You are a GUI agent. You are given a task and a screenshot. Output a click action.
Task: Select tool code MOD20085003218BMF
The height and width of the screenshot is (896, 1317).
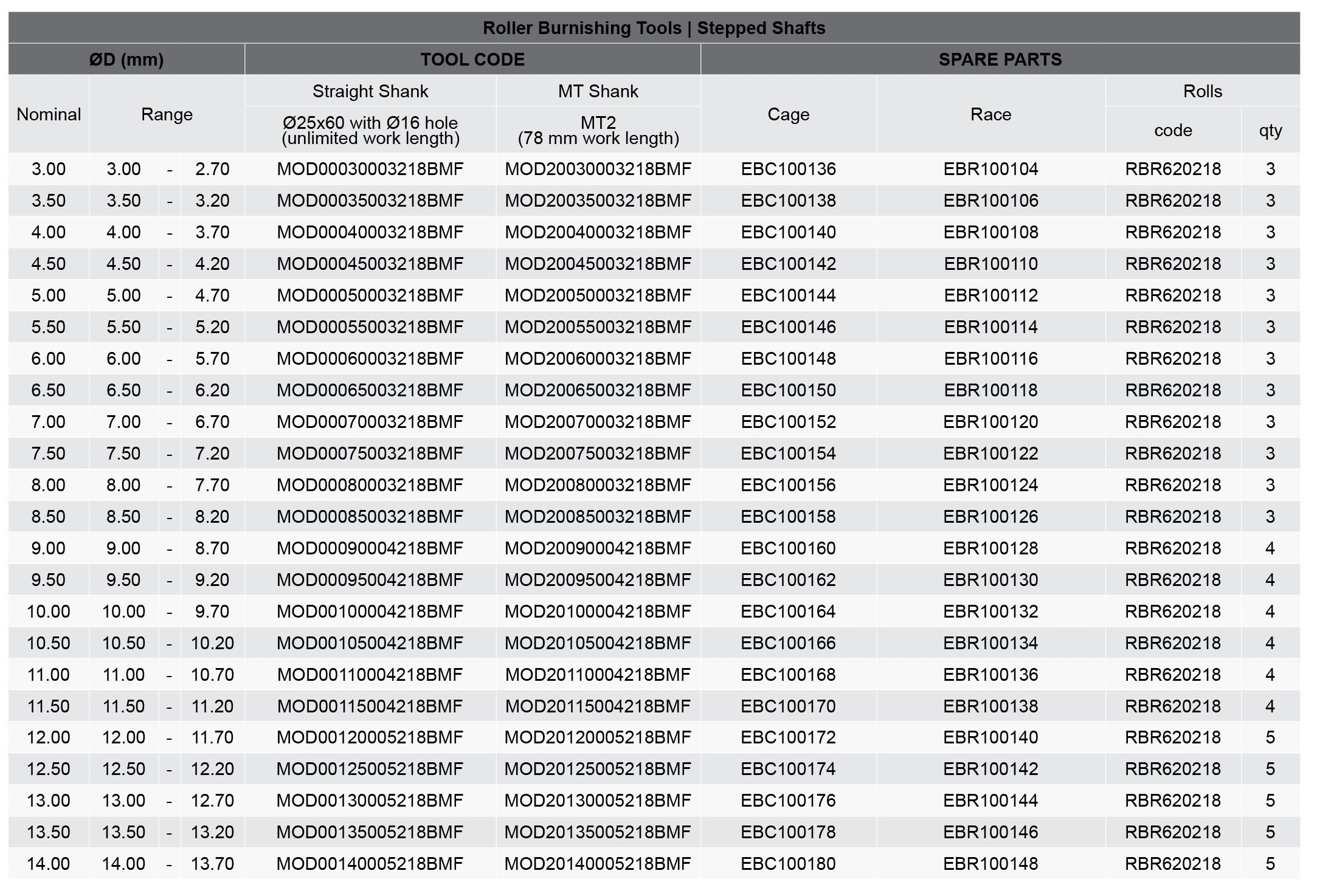[x=598, y=517]
